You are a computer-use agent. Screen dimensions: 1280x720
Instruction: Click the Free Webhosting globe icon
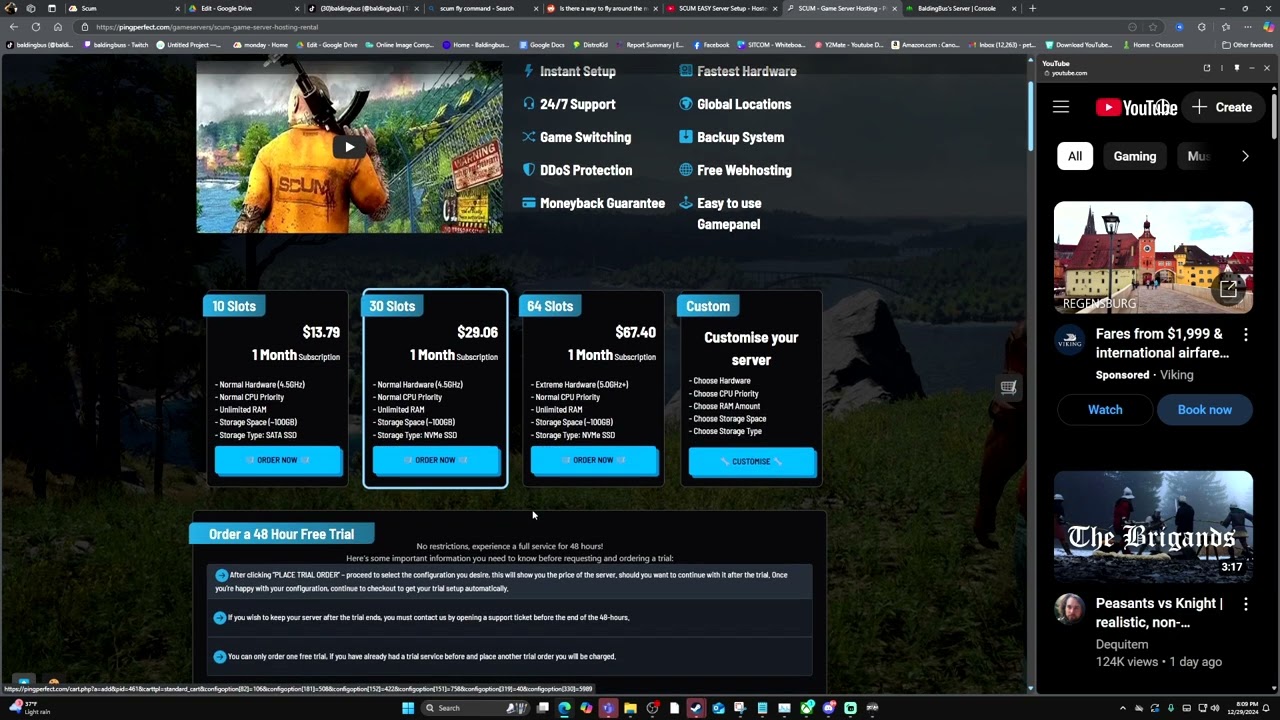coord(686,170)
